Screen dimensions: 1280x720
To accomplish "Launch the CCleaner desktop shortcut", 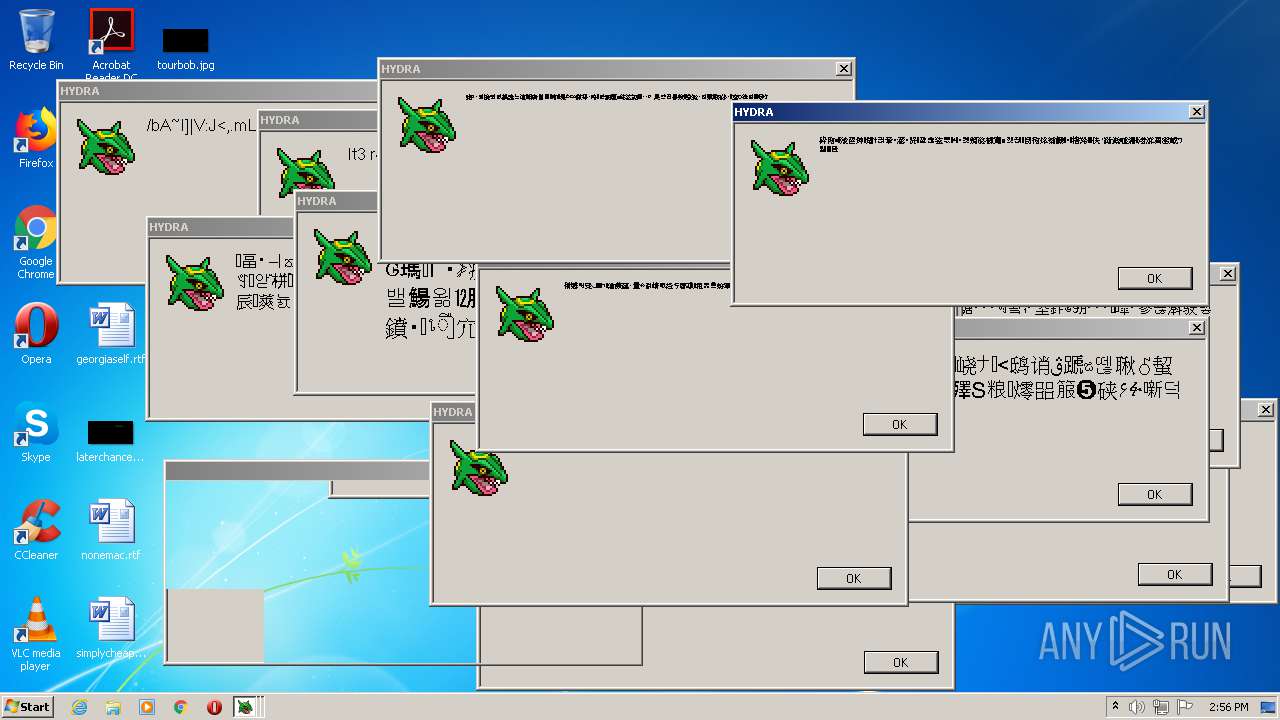I will tap(36, 530).
